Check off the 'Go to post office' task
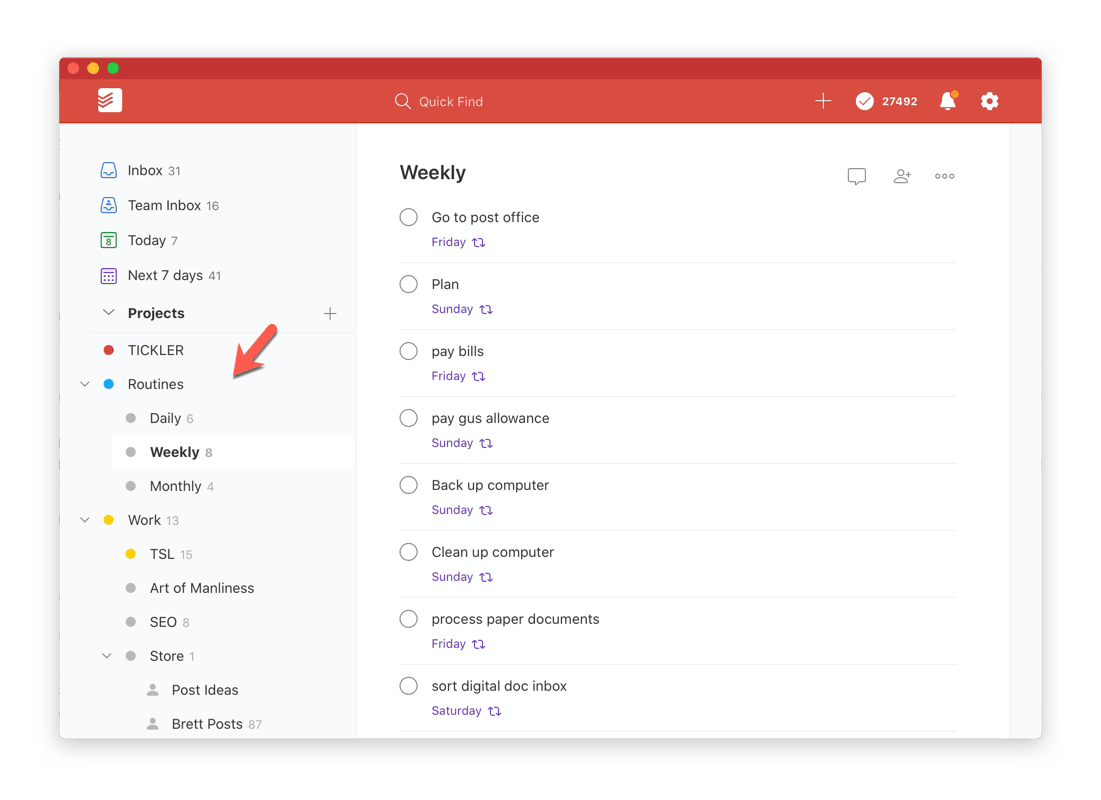The image size is (1101, 800). coord(408,217)
